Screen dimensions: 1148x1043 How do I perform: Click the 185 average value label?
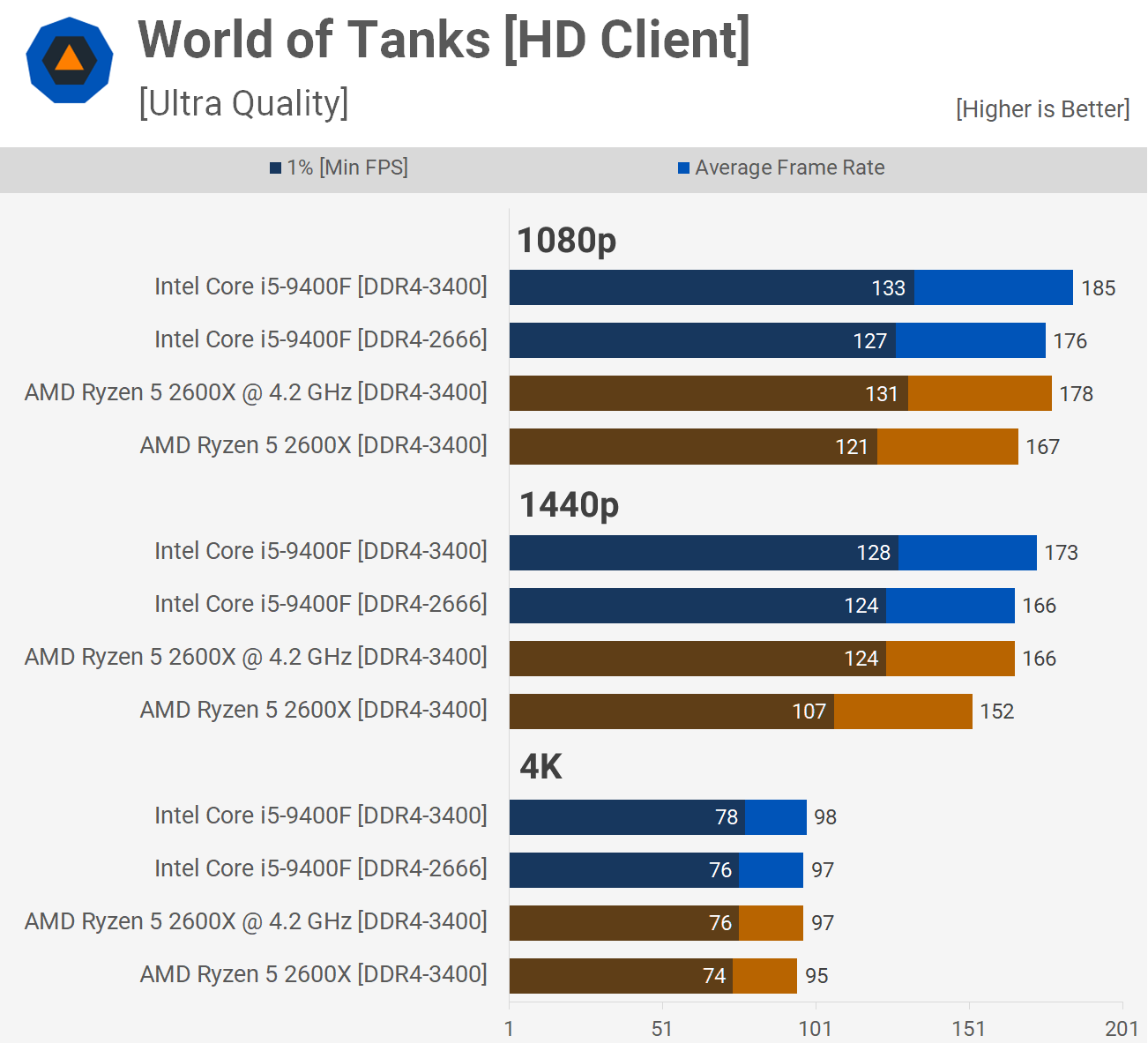pos(1098,288)
